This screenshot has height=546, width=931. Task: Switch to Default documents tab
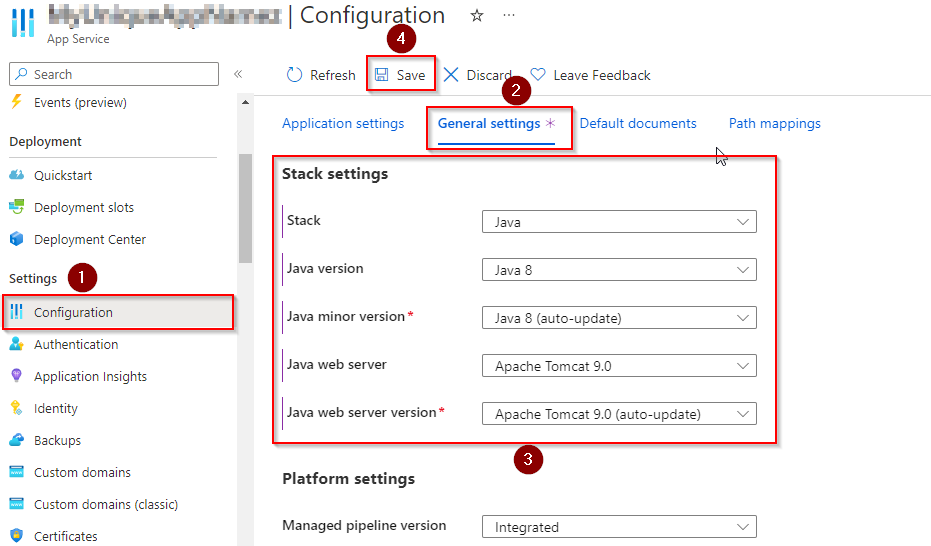click(x=638, y=123)
